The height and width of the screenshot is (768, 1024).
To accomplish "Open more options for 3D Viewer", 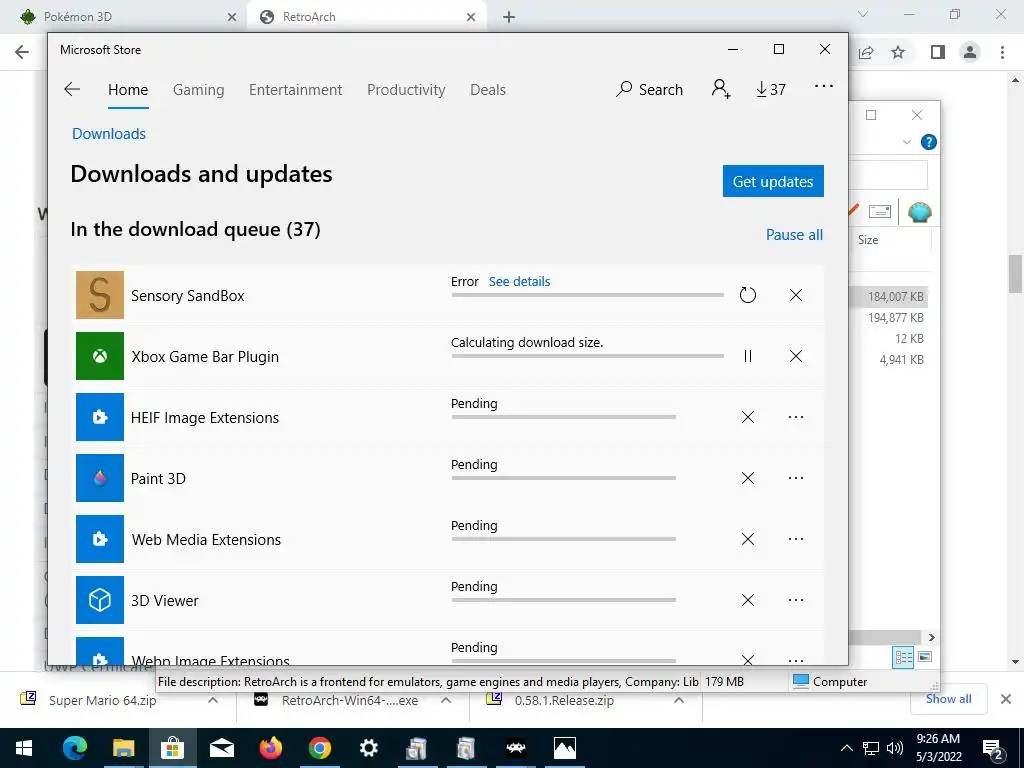I will click(795, 600).
